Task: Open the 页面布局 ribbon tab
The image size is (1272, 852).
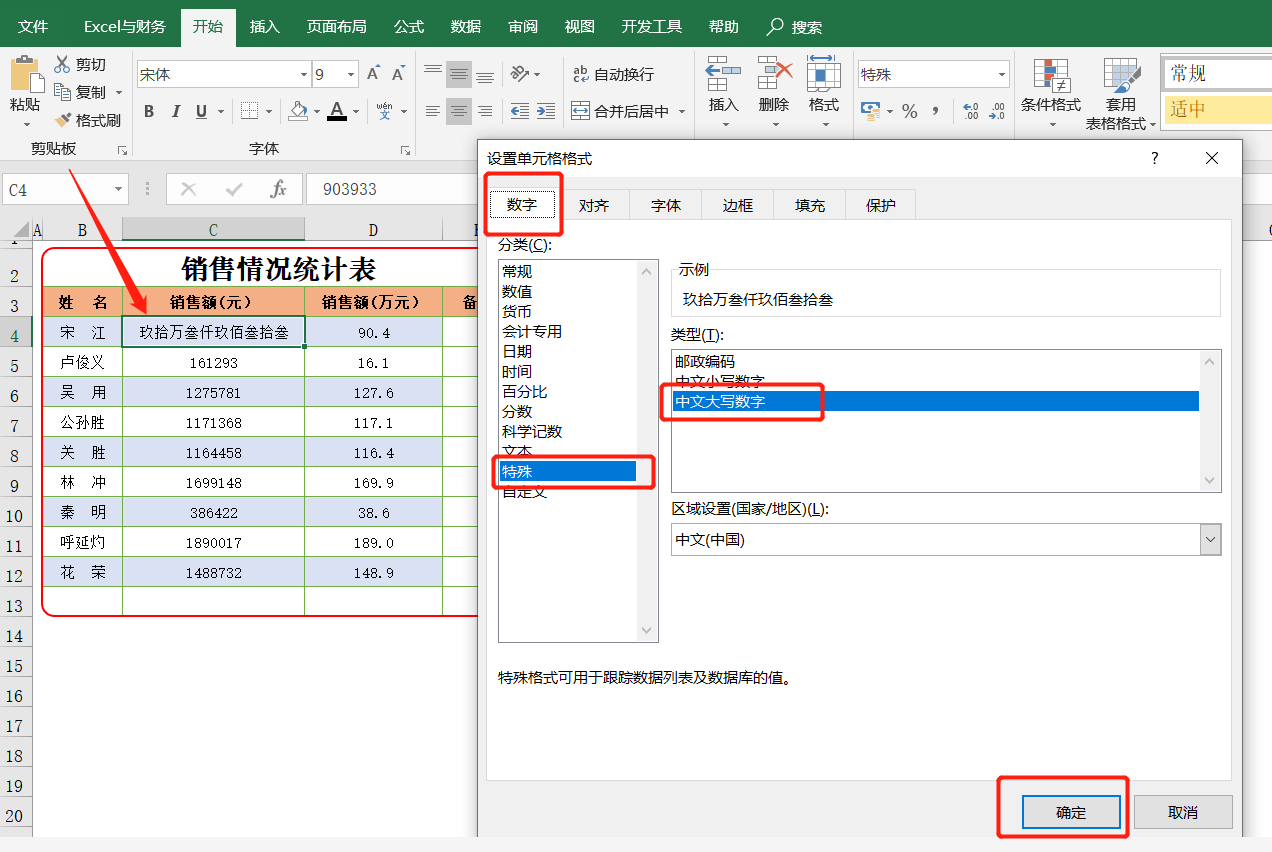Action: [x=336, y=27]
